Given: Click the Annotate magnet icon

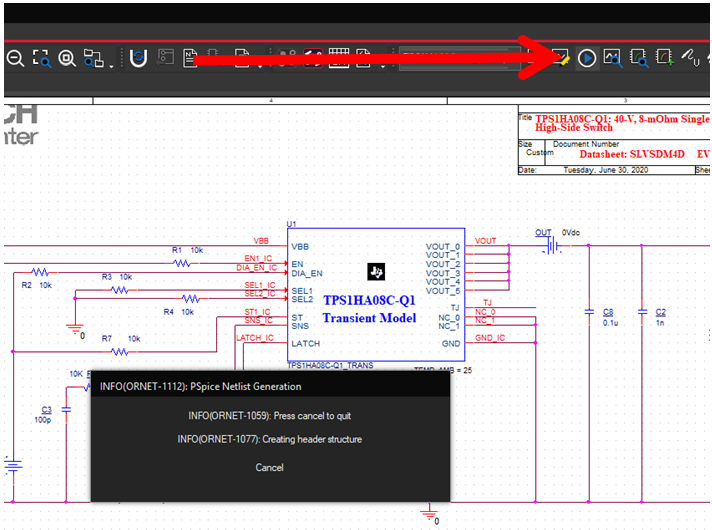Looking at the screenshot, I should tap(138, 58).
